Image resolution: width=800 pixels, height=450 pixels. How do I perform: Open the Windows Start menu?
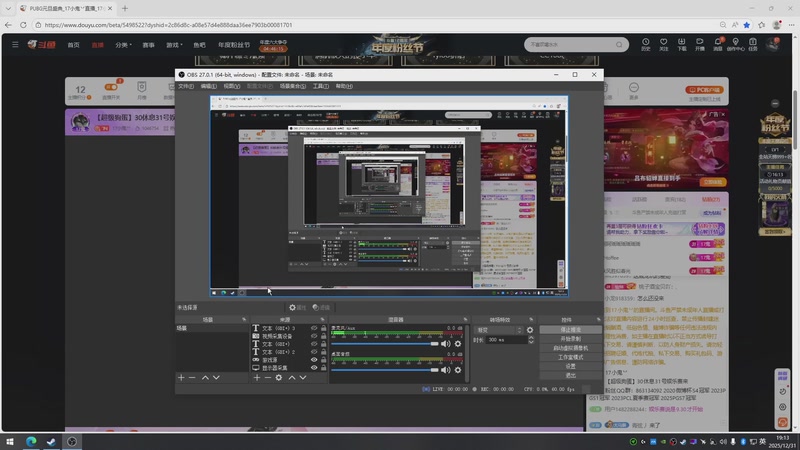tap(10, 441)
